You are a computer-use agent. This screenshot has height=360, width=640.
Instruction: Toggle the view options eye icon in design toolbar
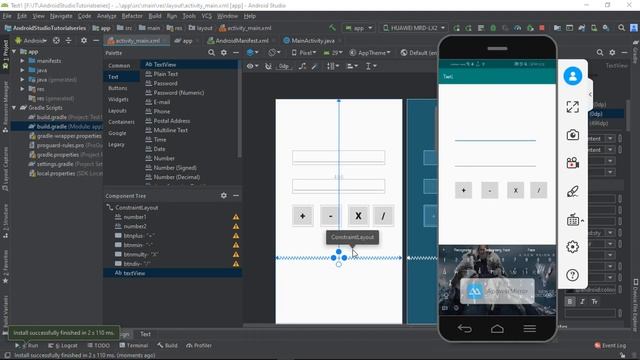pos(252,66)
